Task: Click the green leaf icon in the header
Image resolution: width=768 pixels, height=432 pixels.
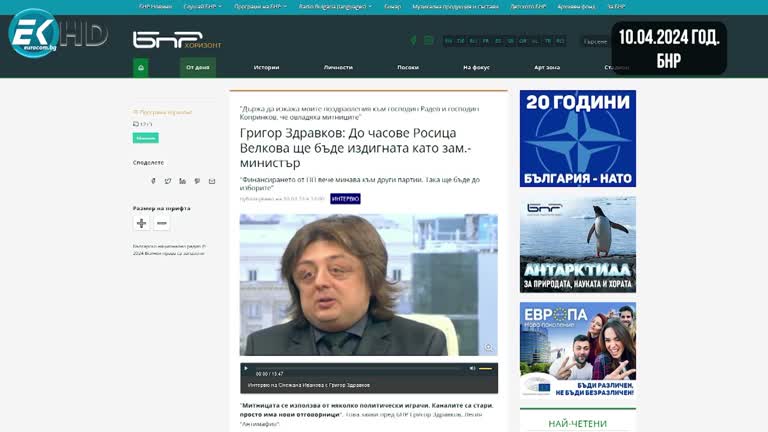Action: pos(413,41)
